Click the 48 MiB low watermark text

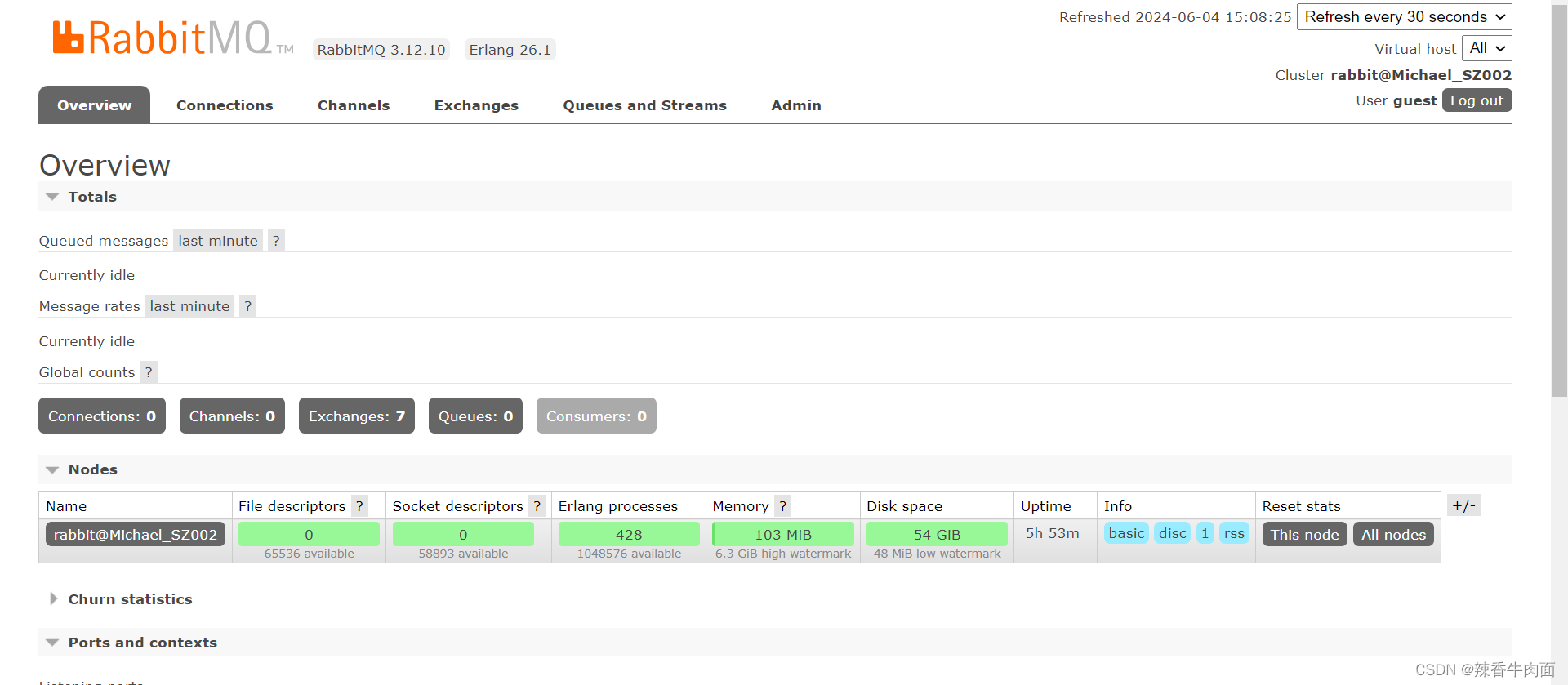937,554
